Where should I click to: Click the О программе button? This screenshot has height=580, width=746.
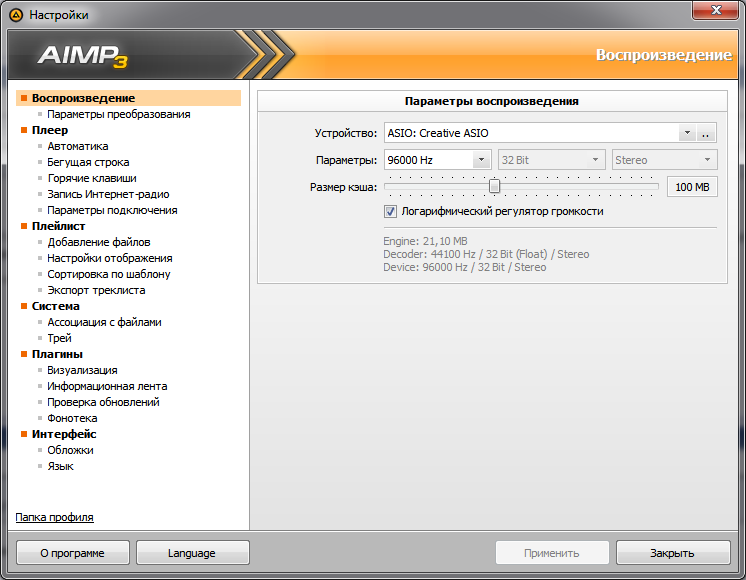tap(73, 553)
